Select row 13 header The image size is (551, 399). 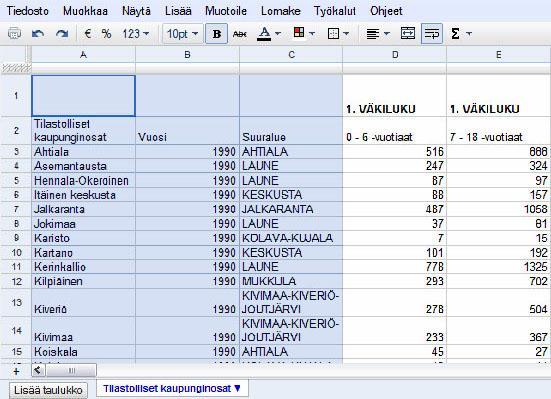(16, 302)
